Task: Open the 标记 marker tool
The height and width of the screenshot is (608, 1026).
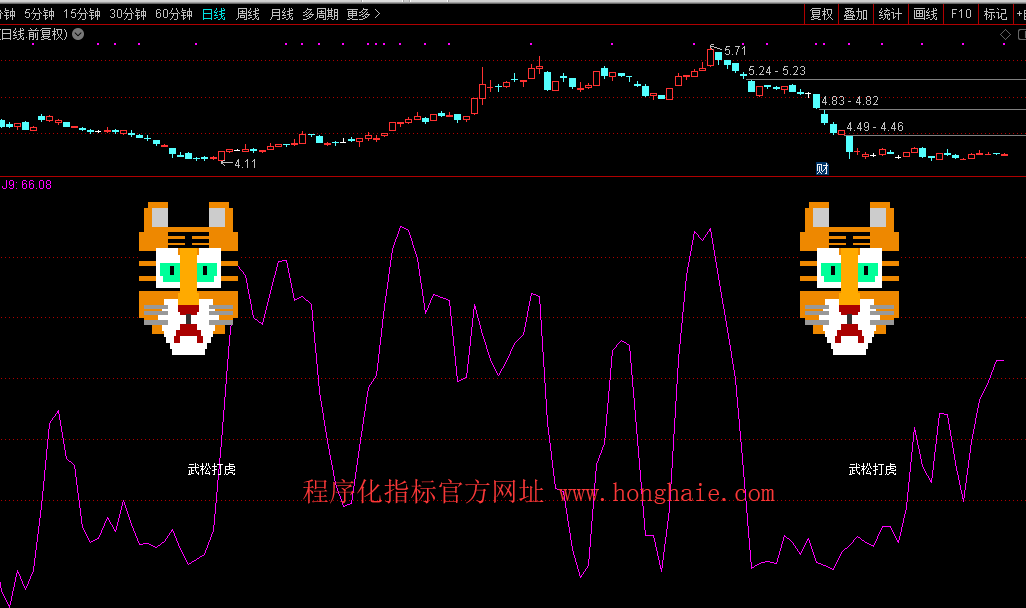Action: [995, 14]
